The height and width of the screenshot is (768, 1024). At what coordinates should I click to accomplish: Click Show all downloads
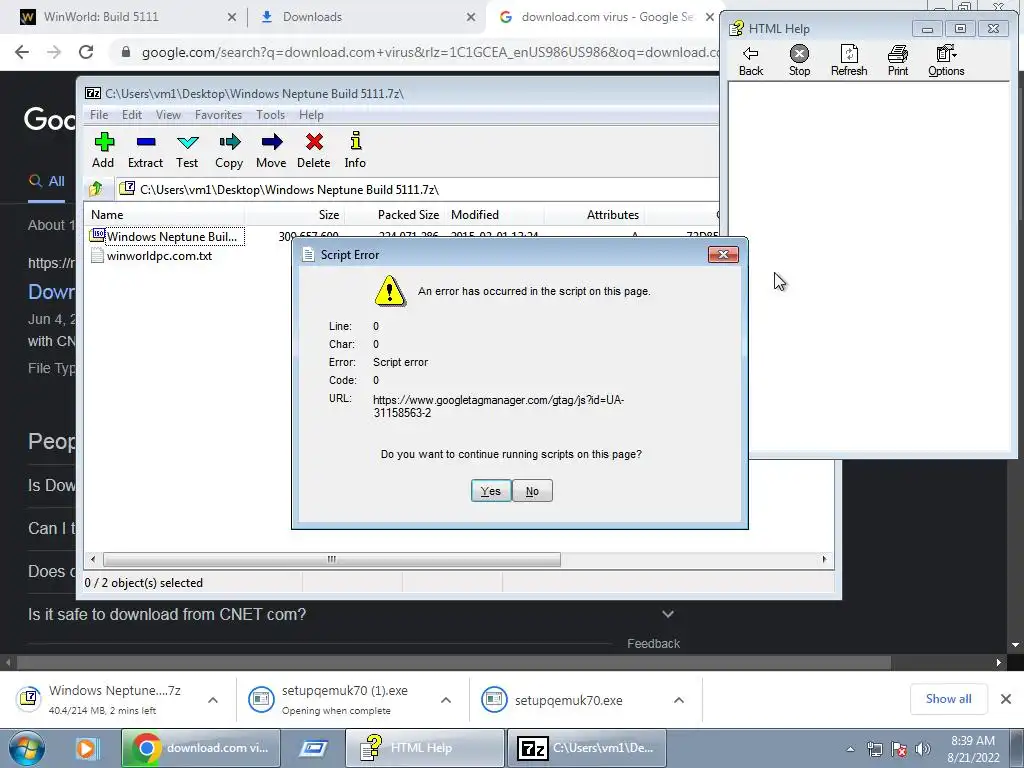(x=948, y=699)
